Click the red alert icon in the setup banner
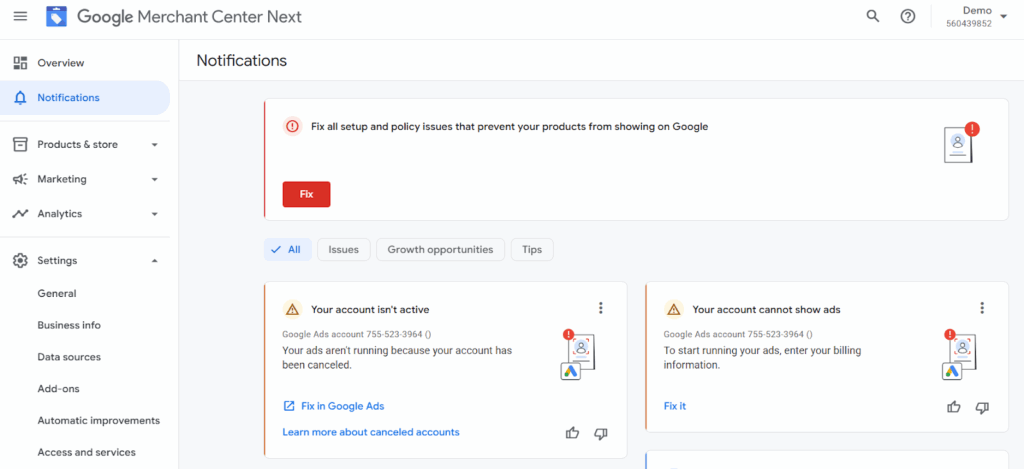This screenshot has height=469, width=1024. point(292,127)
